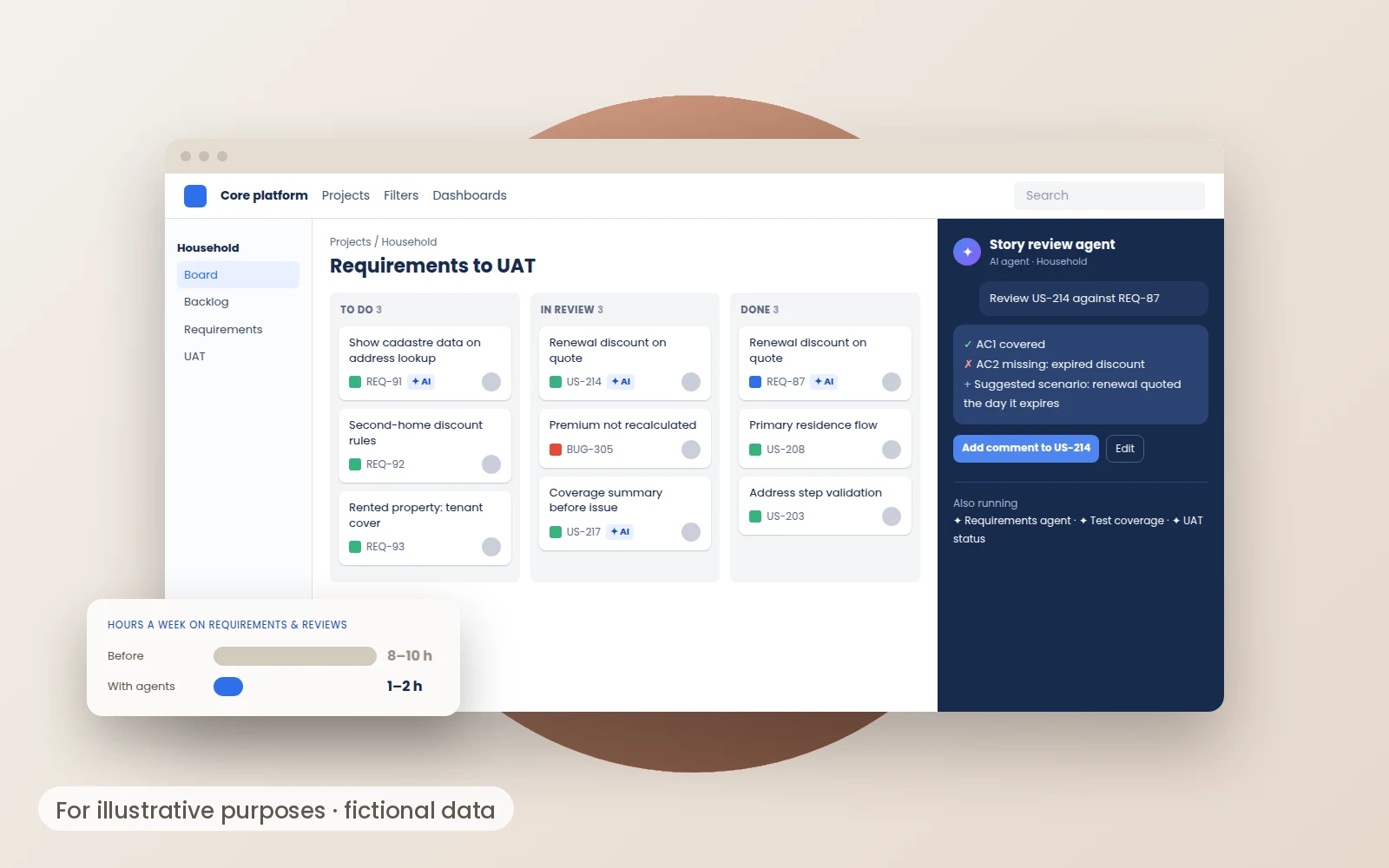Click the assignee avatar on US-208 card
The image size is (1389, 868).
click(x=892, y=450)
